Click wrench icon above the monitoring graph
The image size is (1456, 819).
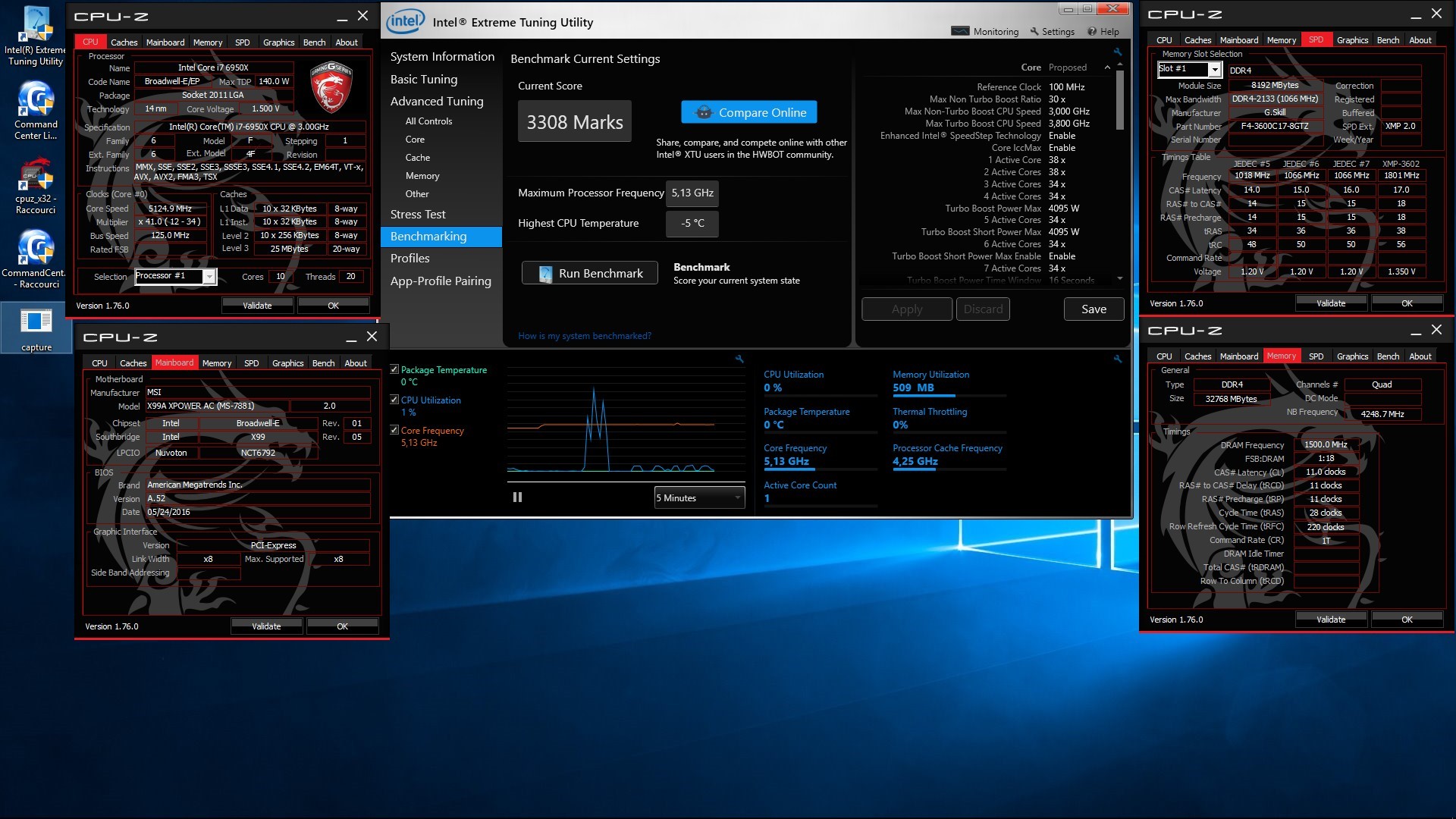739,359
